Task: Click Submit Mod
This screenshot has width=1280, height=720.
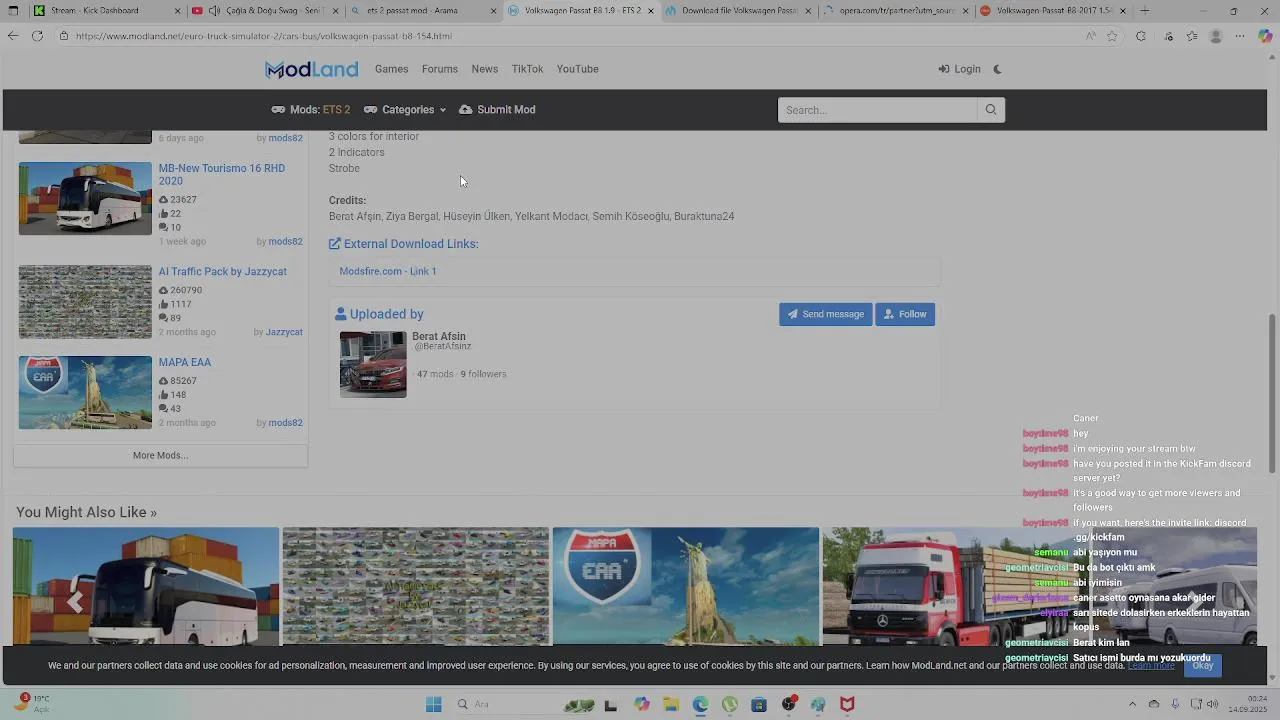Action: [497, 110]
